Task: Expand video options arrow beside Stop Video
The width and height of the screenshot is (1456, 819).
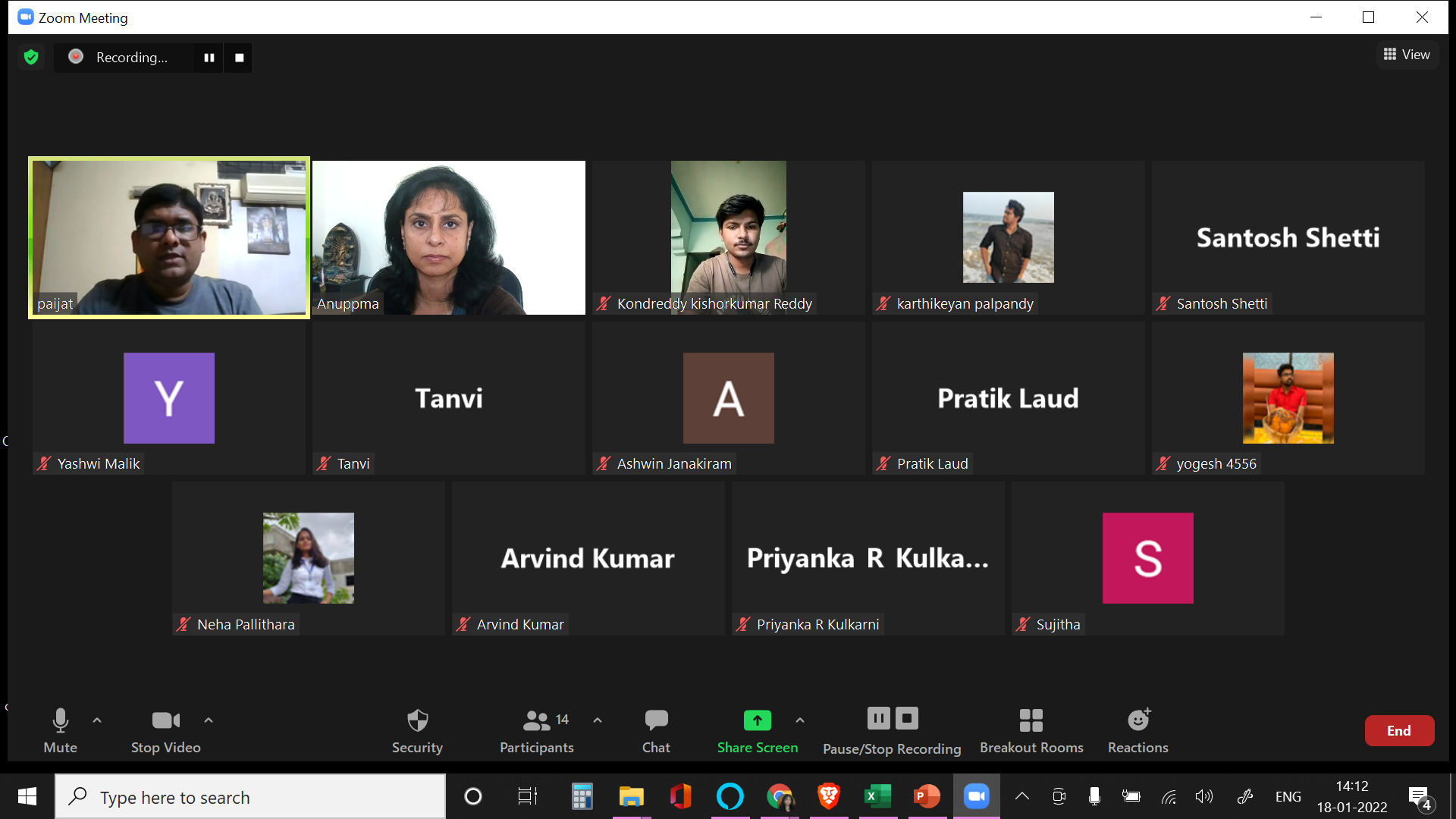Action: pos(209,720)
